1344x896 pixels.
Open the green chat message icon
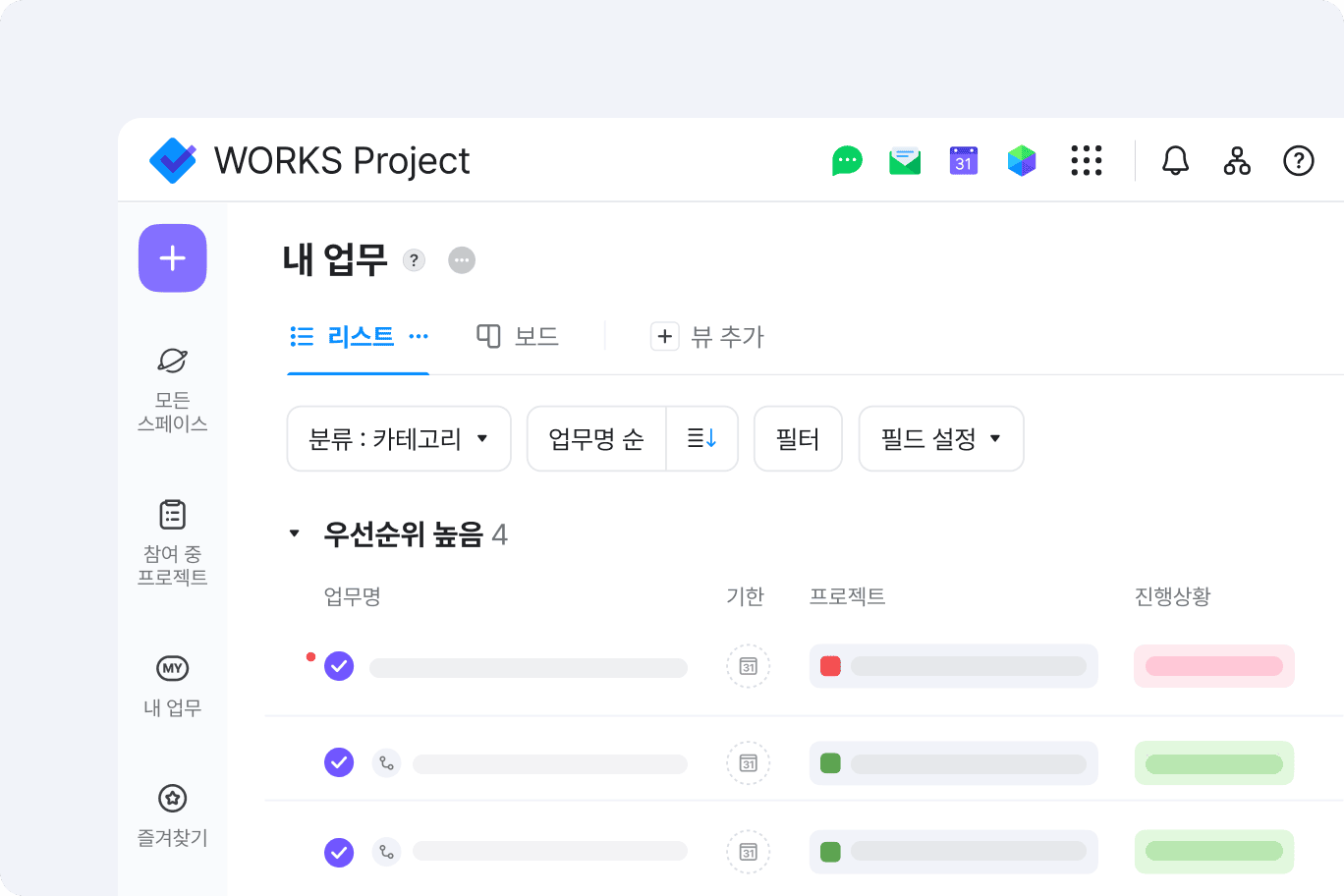[847, 161]
